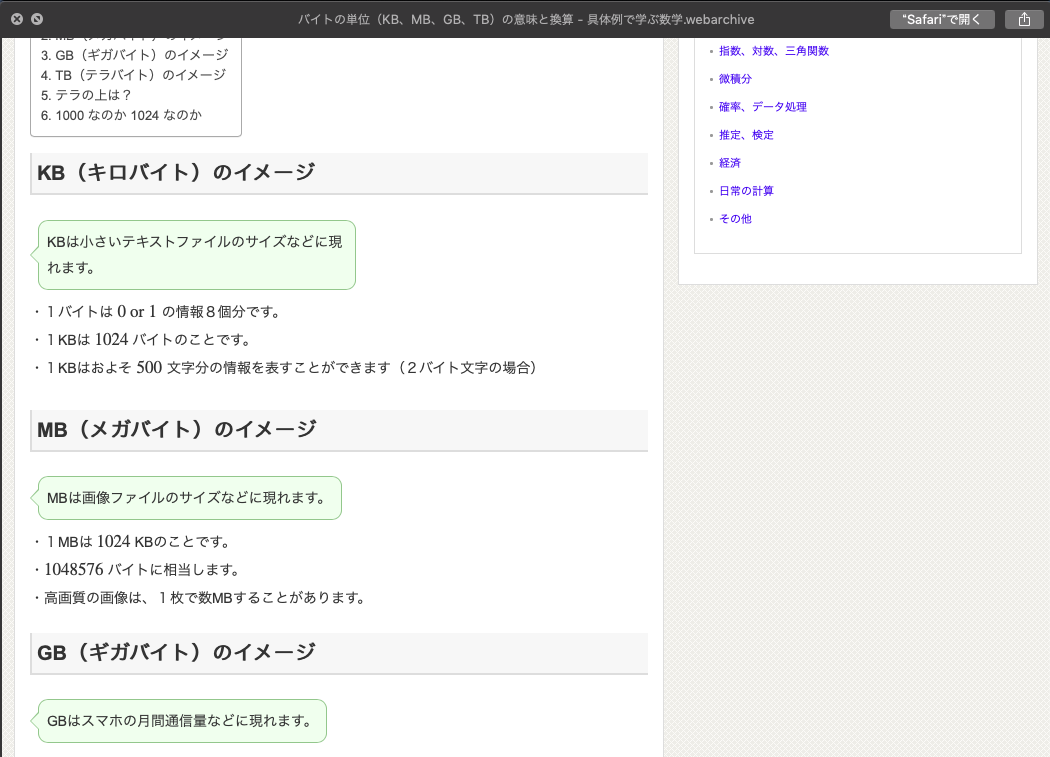
Task: Click the "KB（キロバイト）のイメージ" heading
Action: tap(176, 173)
